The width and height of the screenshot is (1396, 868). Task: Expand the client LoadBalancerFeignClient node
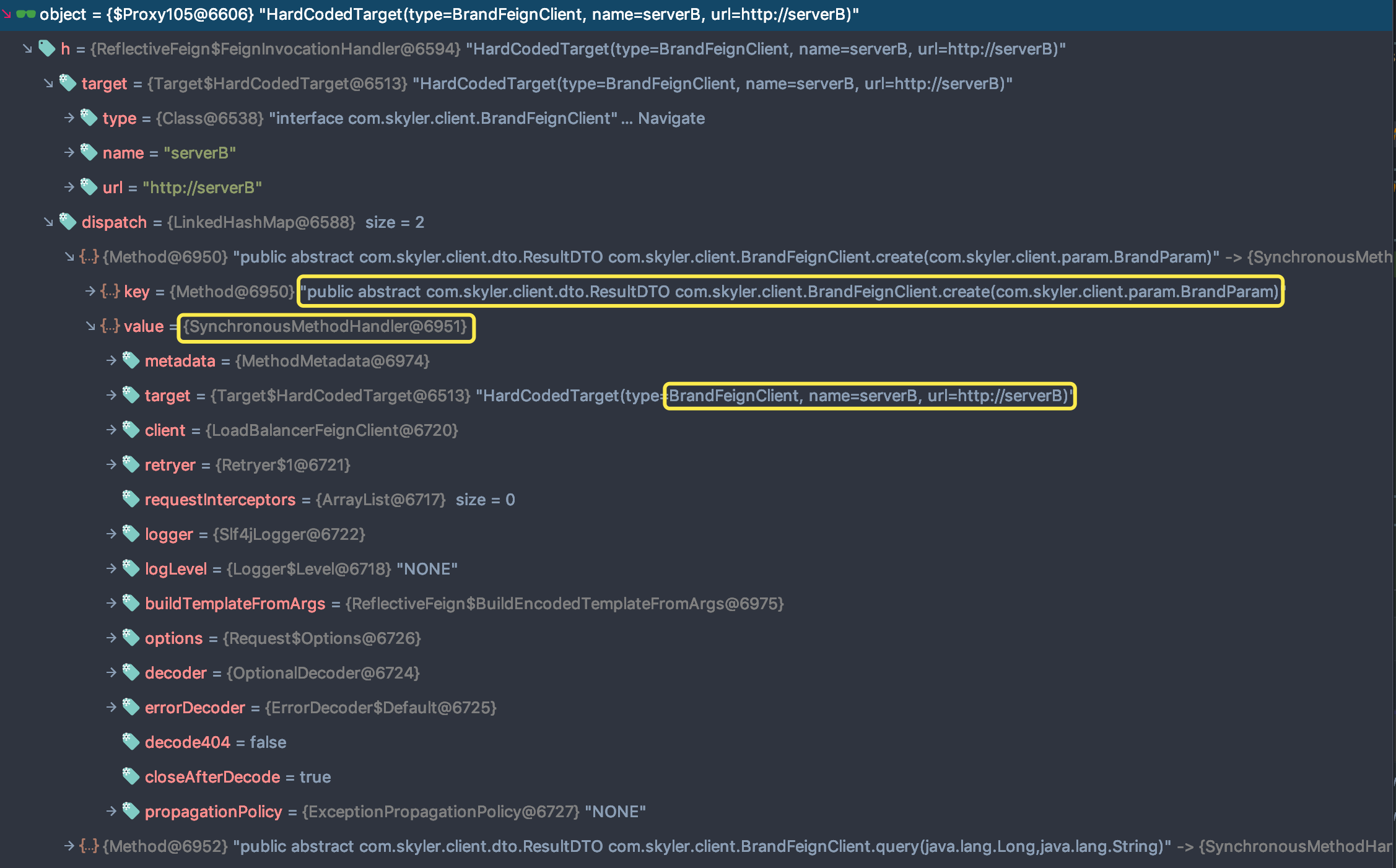111,430
